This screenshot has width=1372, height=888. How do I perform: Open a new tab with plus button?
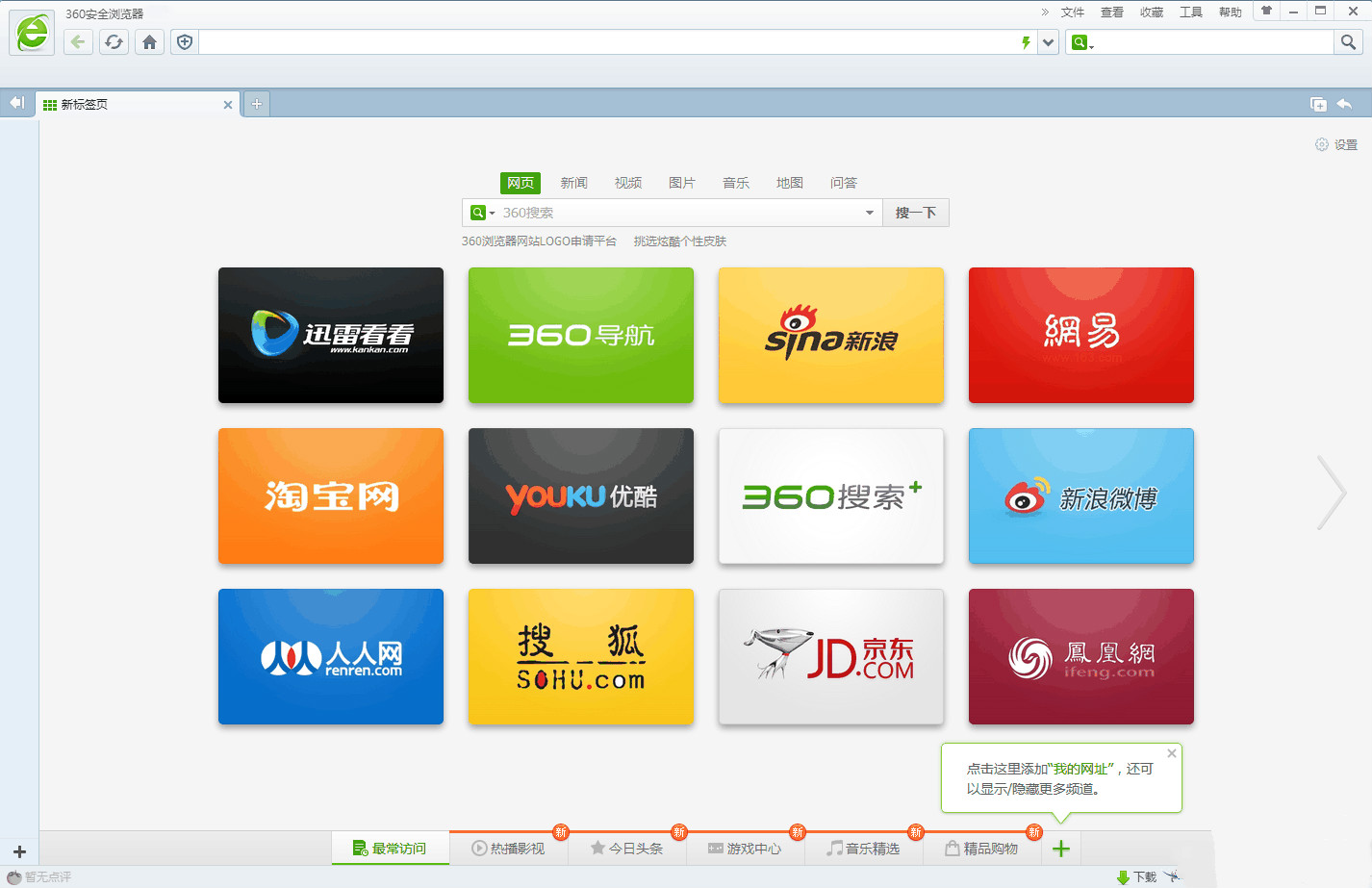click(x=257, y=104)
